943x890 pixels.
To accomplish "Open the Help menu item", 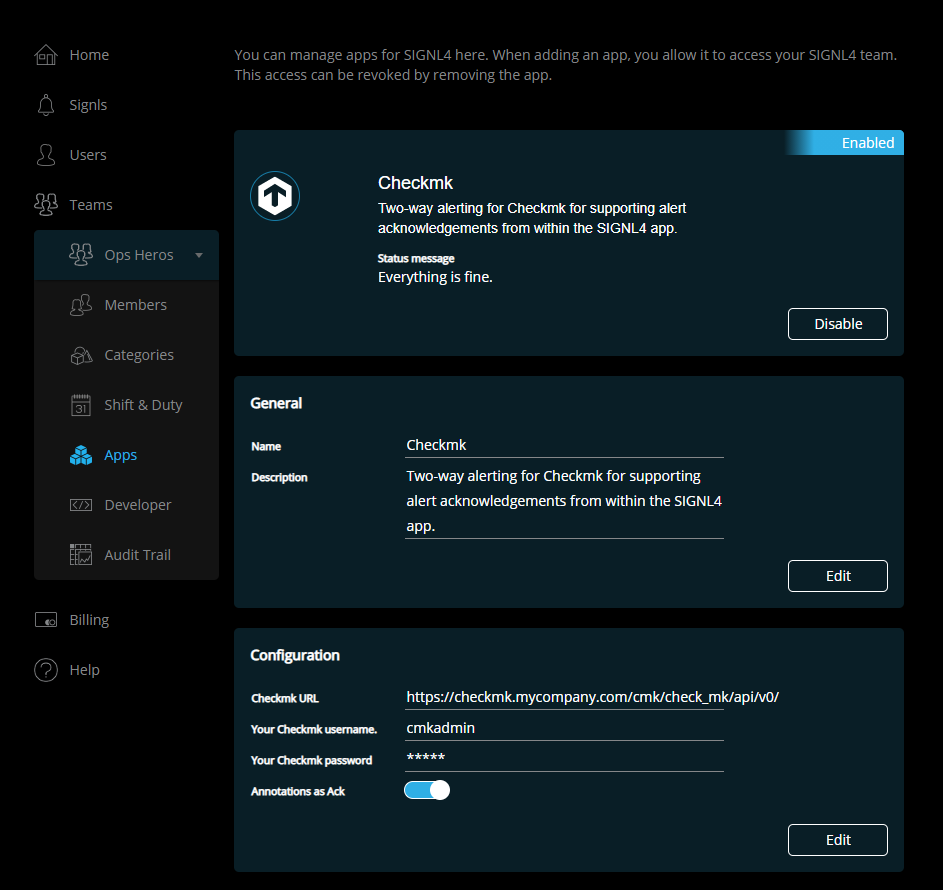I will tap(84, 670).
